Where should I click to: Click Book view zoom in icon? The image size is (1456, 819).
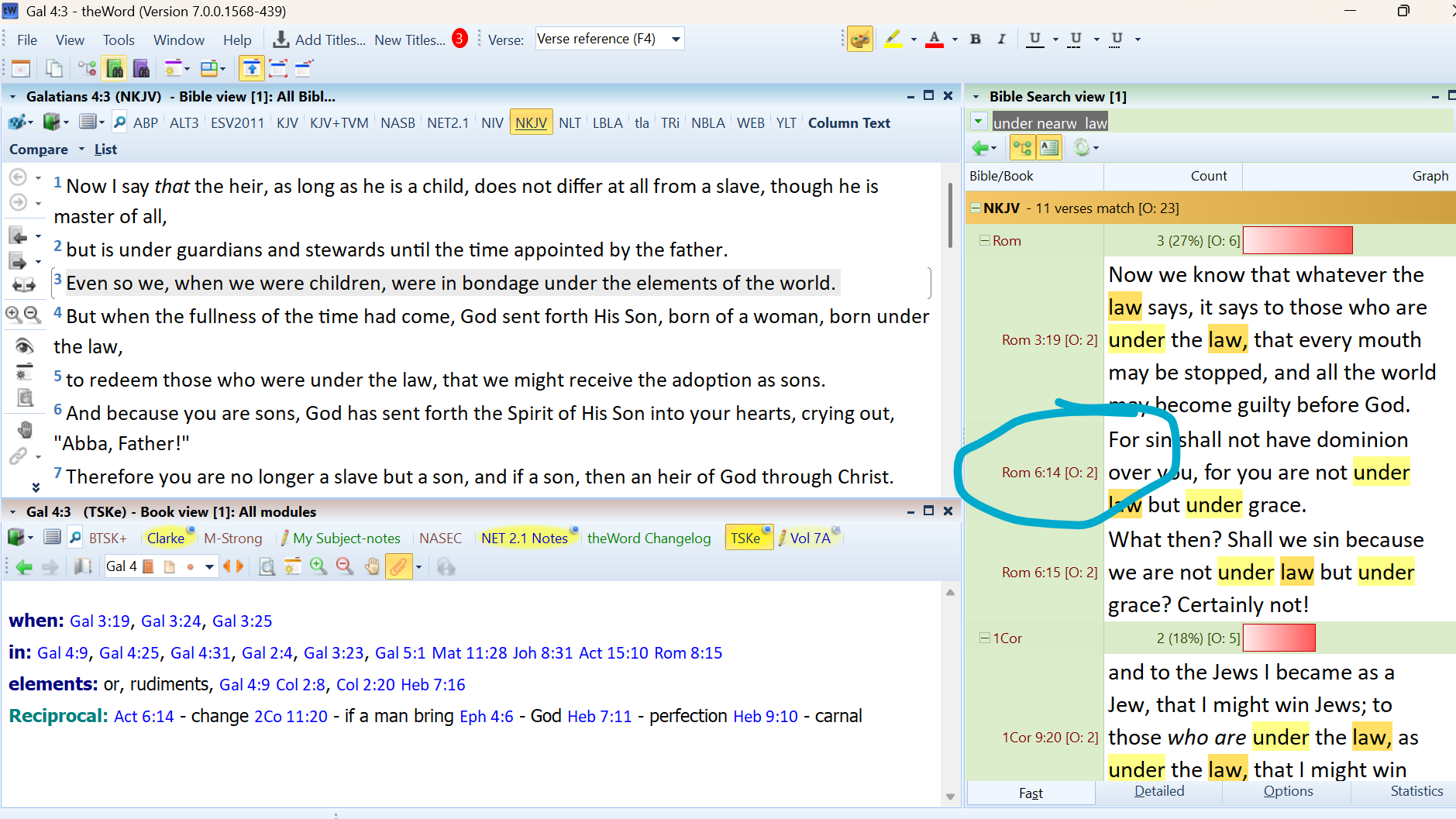coord(318,566)
